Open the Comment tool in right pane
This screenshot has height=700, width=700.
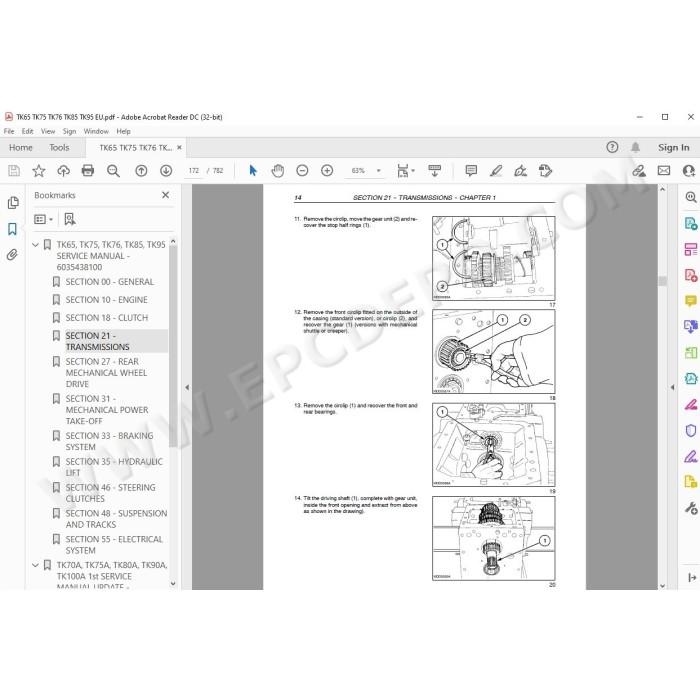click(x=691, y=301)
